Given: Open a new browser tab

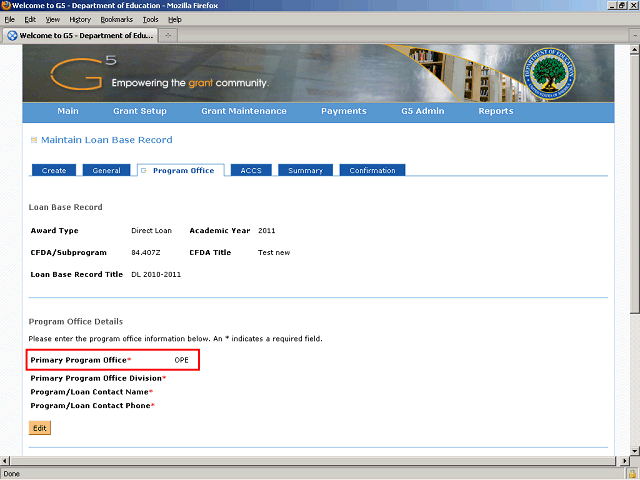Looking at the screenshot, I should pyautogui.click(x=168, y=36).
